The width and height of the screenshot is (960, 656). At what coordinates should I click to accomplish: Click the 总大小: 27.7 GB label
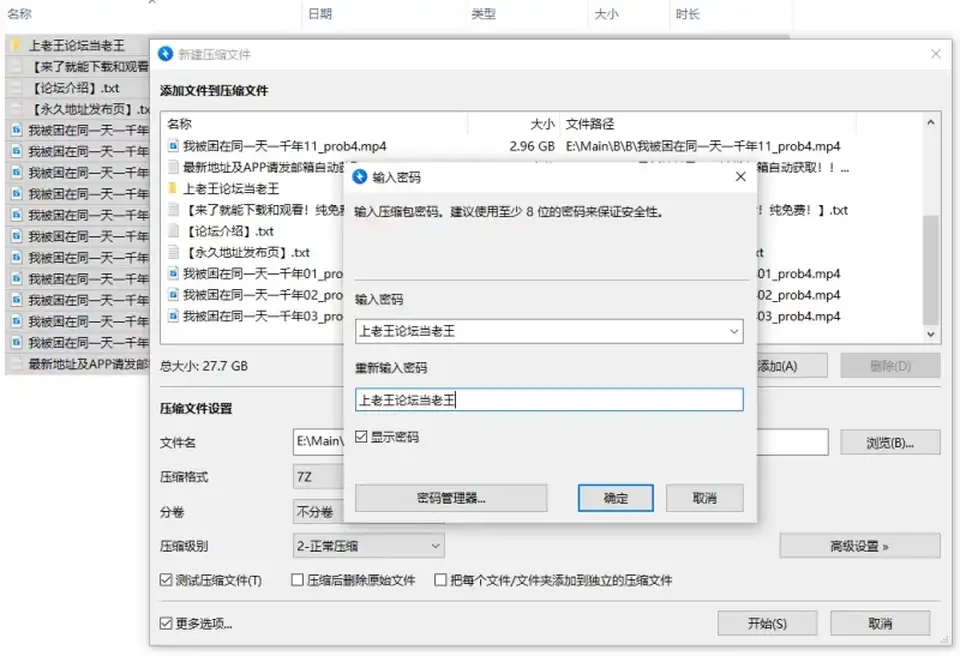[x=204, y=366]
